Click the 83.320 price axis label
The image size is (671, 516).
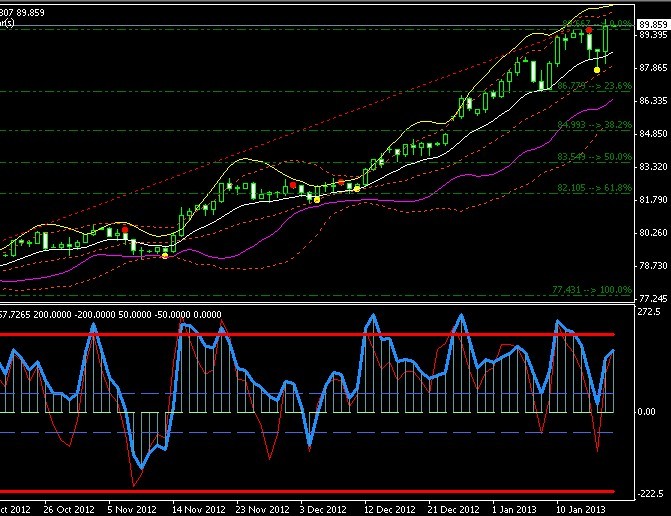(653, 166)
